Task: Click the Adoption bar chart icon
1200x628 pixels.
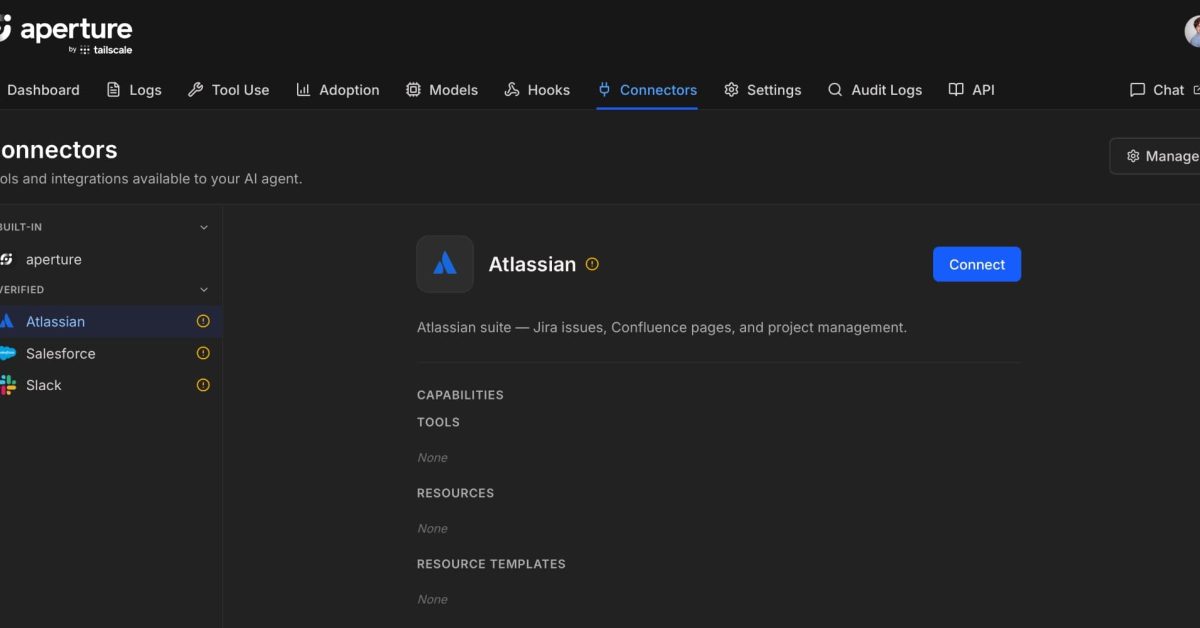Action: point(303,90)
